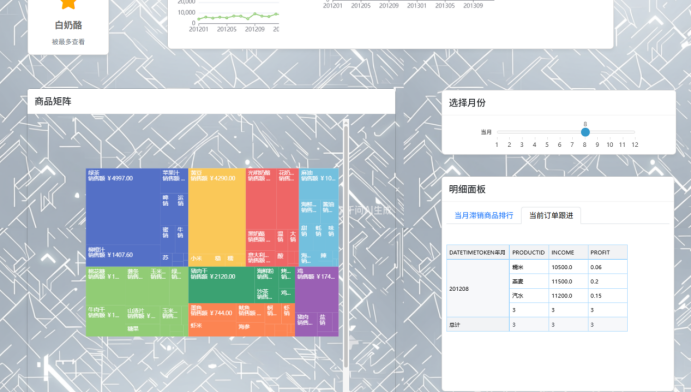The width and height of the screenshot is (691, 392).
Task: Click the INCOME column header
Action: point(568,252)
